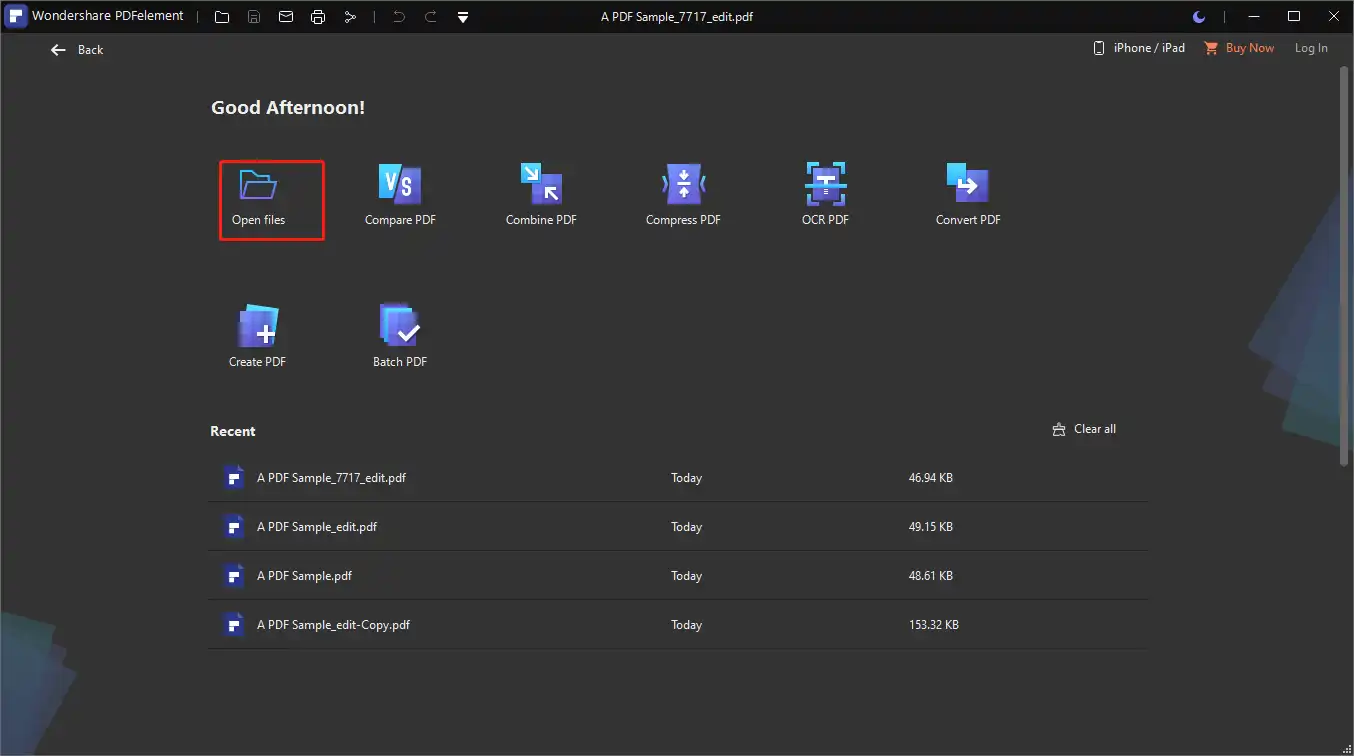Click the file icon beside A PDF Sample_7717_edit.pdf
This screenshot has height=756, width=1354.
234,477
